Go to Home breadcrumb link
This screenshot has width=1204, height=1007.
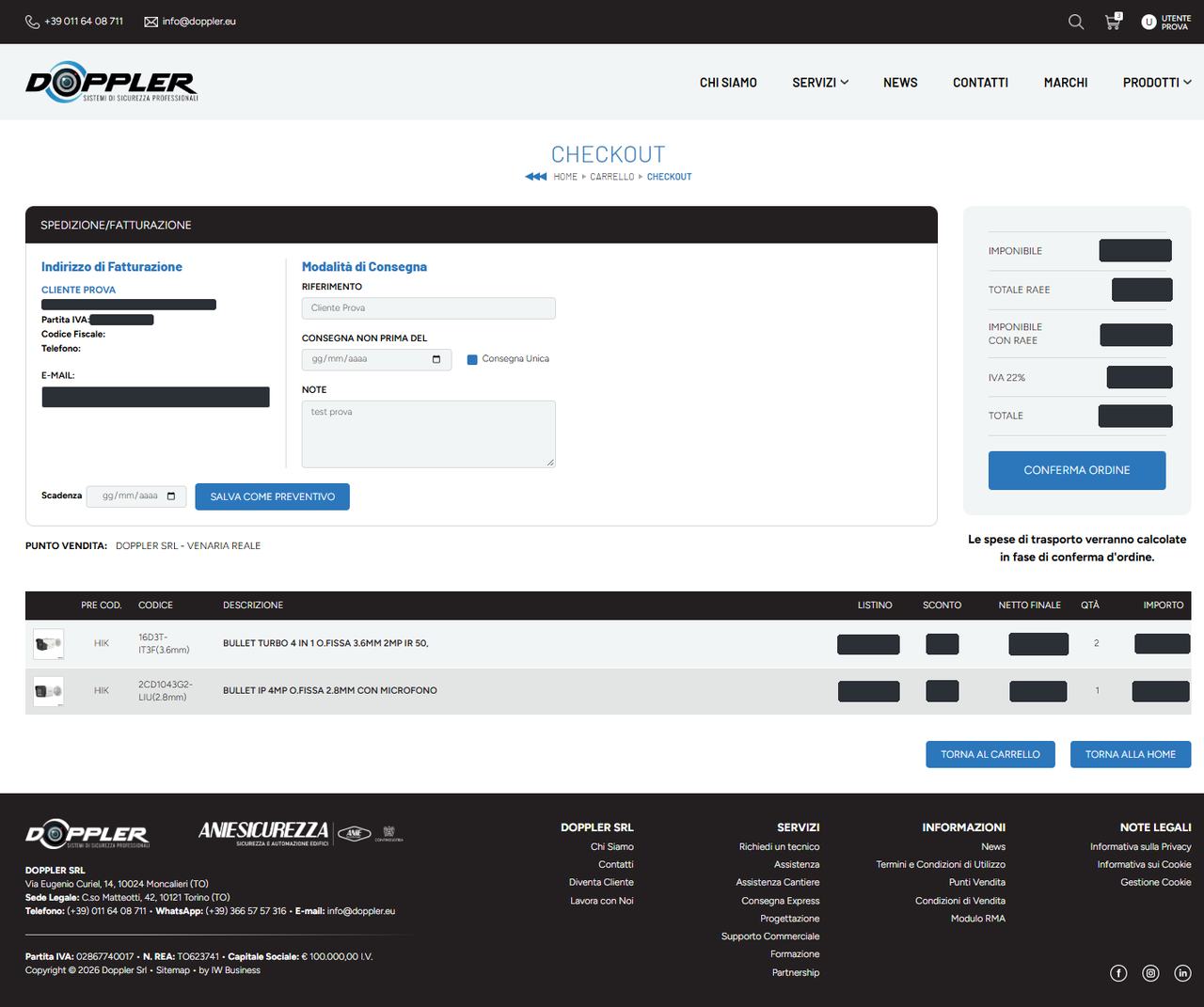point(565,177)
